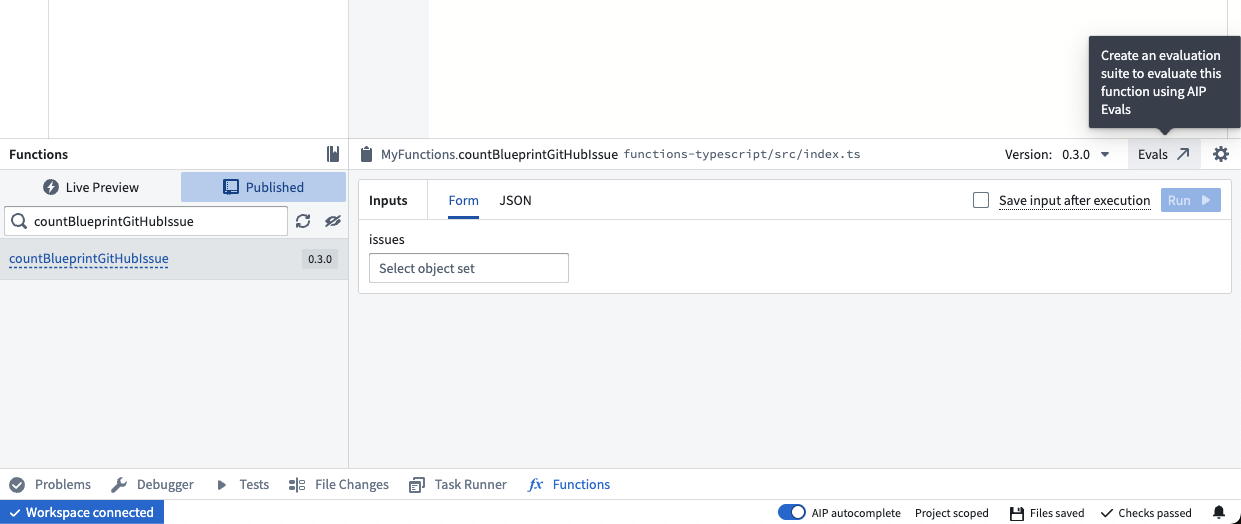Click the Checks passed status
Viewport: 1241px width, 524px height.
(x=1146, y=512)
